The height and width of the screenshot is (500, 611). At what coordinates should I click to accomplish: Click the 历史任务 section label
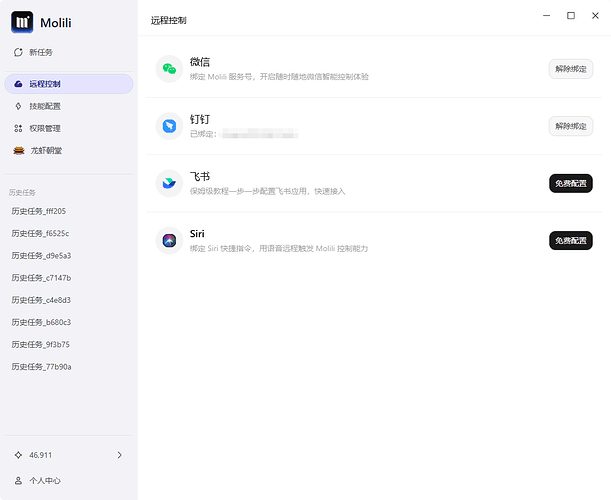click(22, 193)
